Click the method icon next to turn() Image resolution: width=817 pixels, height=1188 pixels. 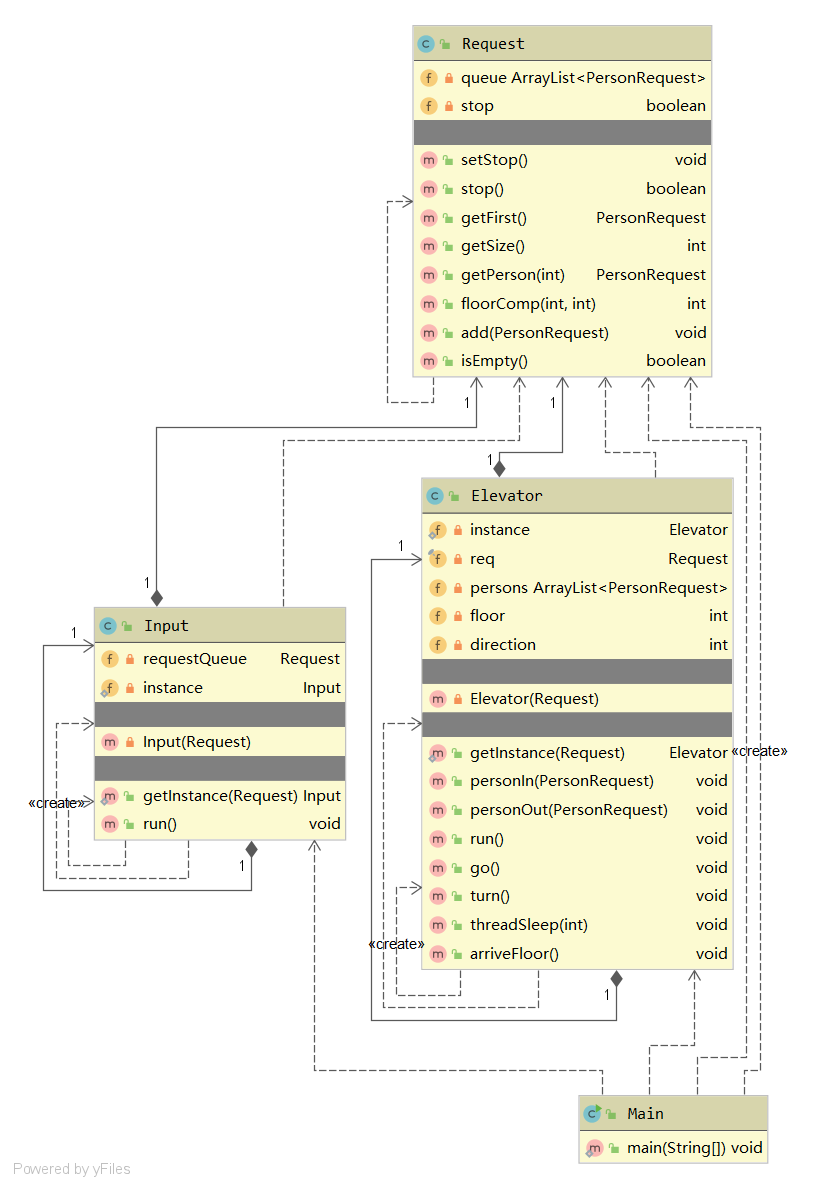point(437,896)
